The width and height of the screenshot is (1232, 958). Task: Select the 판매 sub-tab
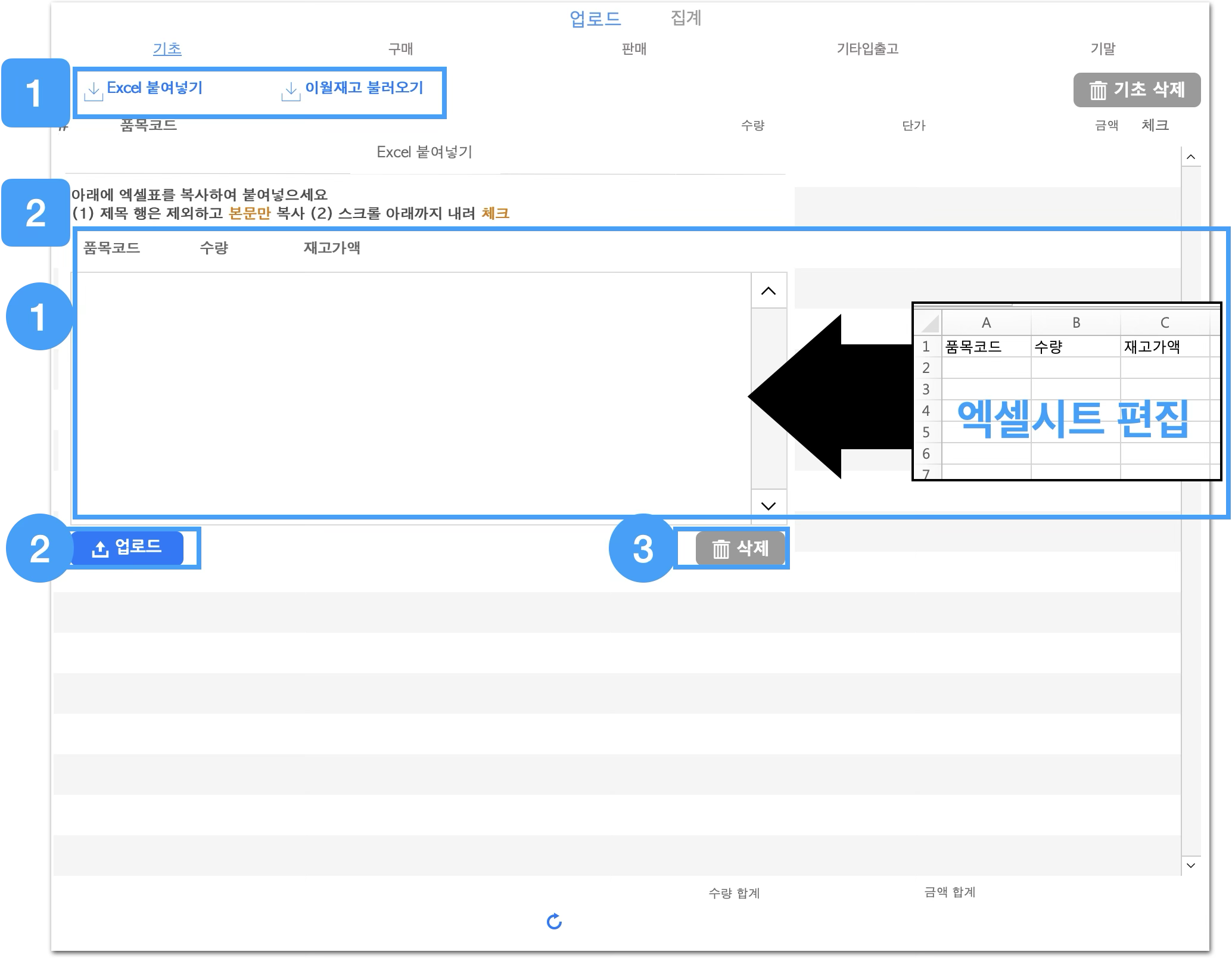[x=634, y=49]
